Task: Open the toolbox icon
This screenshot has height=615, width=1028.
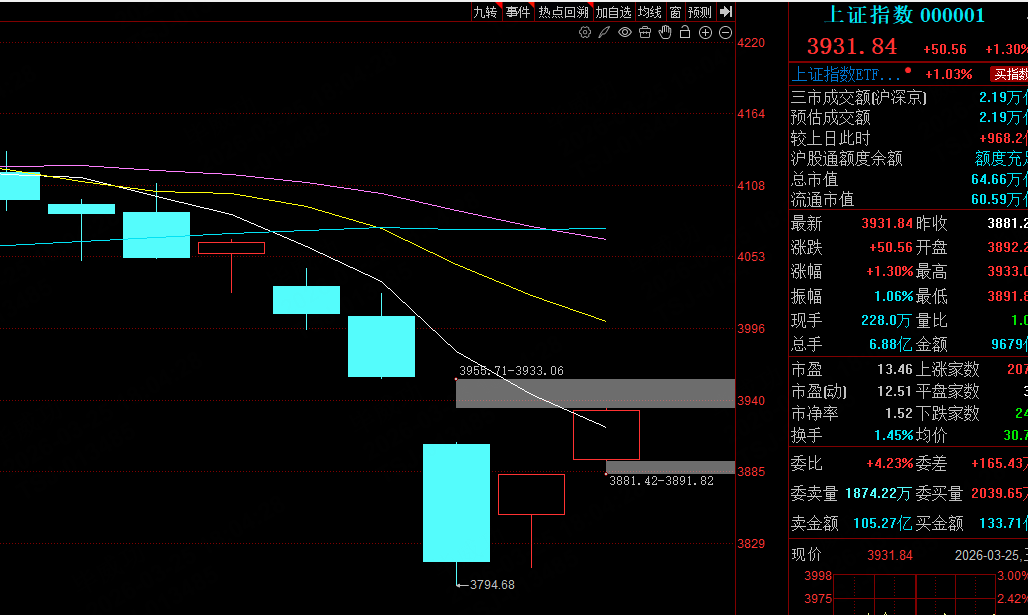Action: (645, 32)
